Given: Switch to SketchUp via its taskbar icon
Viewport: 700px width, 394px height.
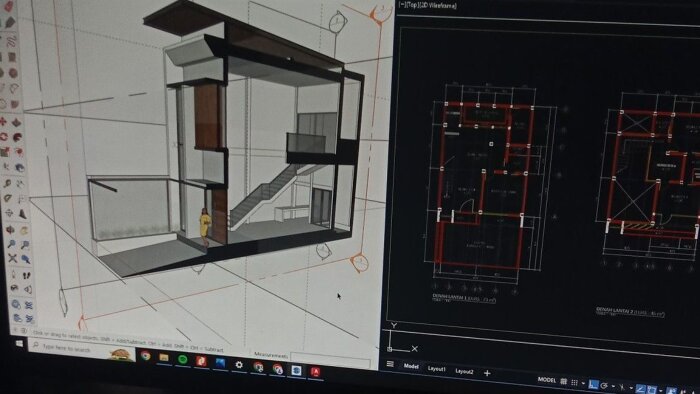Looking at the screenshot, I should (296, 370).
